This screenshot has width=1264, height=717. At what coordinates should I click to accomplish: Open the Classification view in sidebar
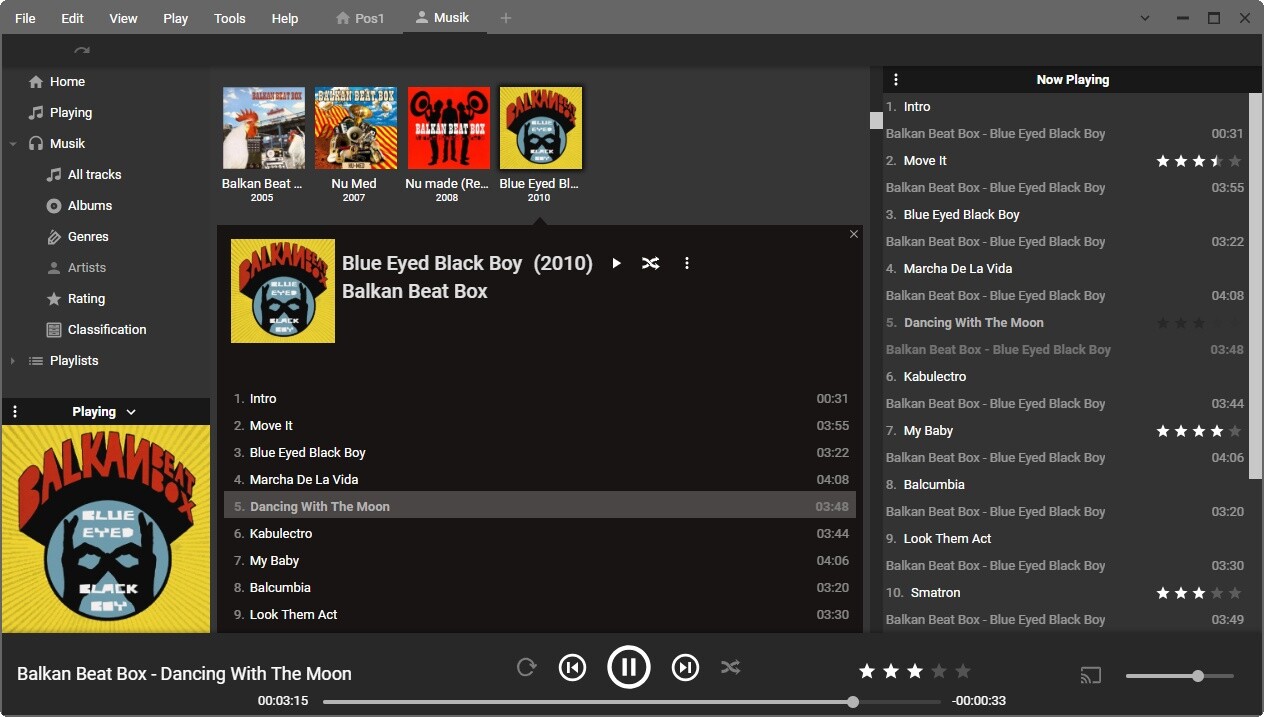pos(106,329)
